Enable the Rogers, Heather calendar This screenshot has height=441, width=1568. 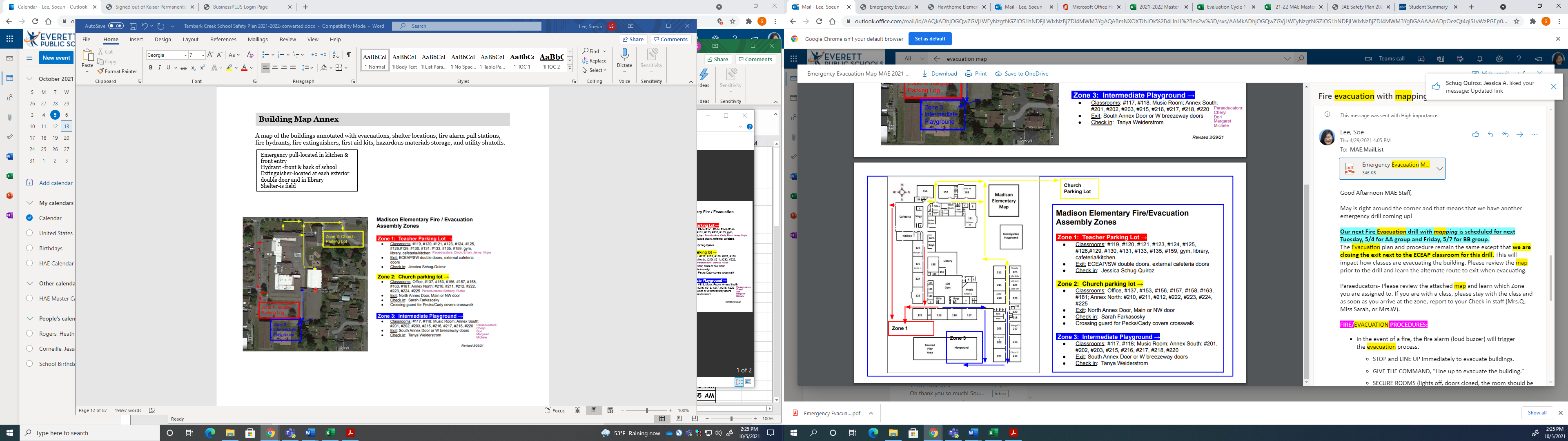coord(29,333)
